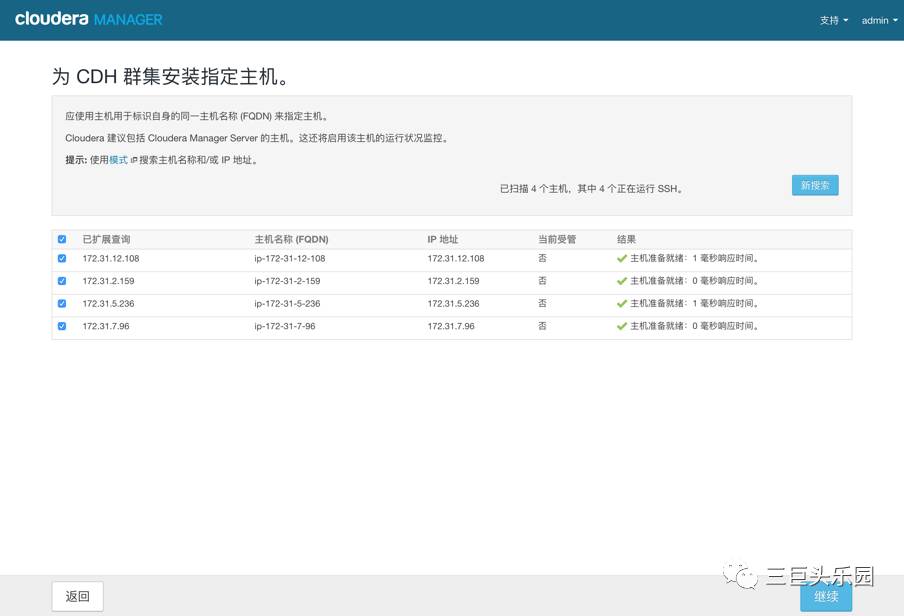Click the green checkmark for ip-172-31-7-96
The image size is (904, 616).
pyautogui.click(x=622, y=326)
